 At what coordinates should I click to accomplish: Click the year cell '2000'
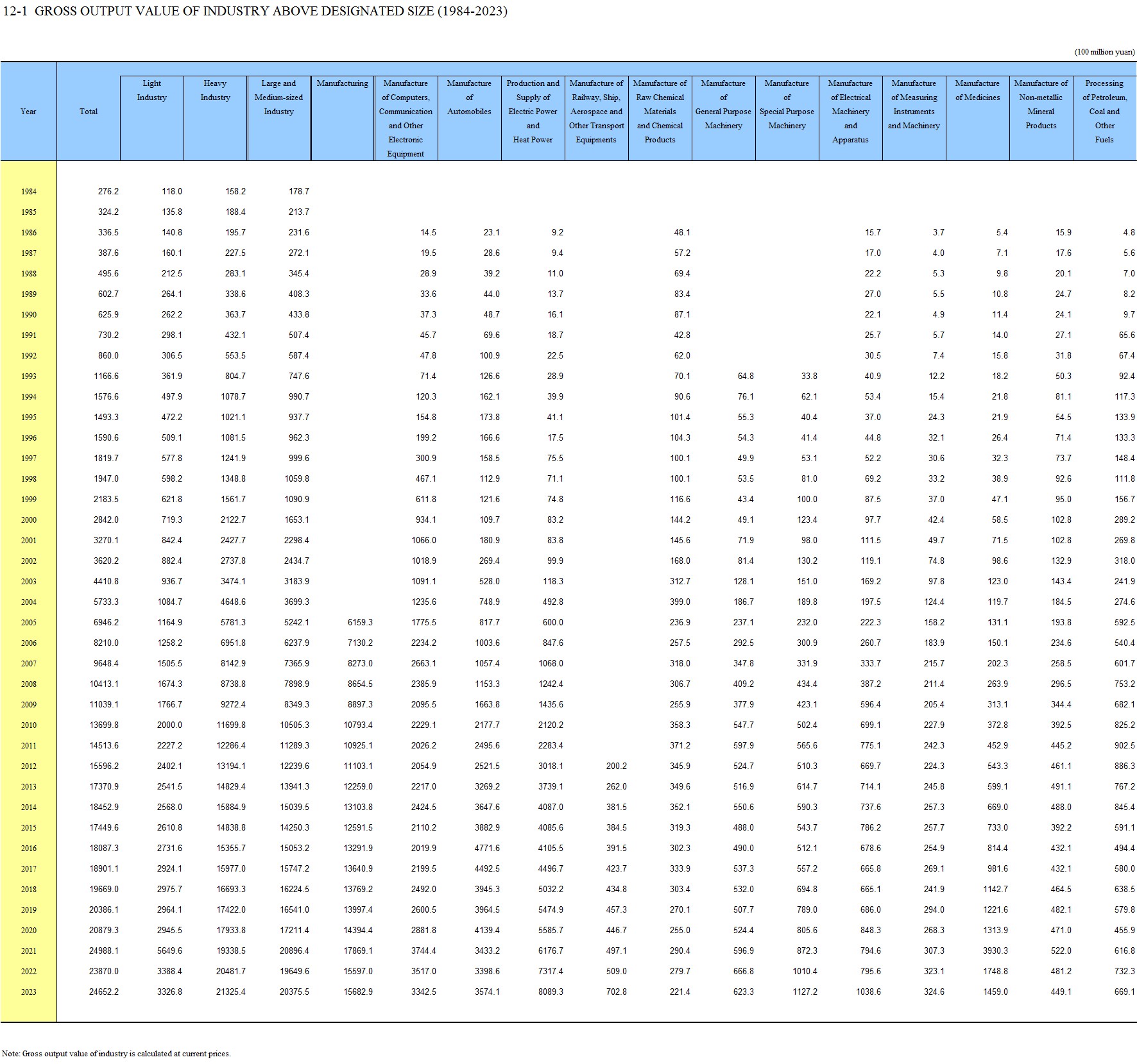click(28, 520)
